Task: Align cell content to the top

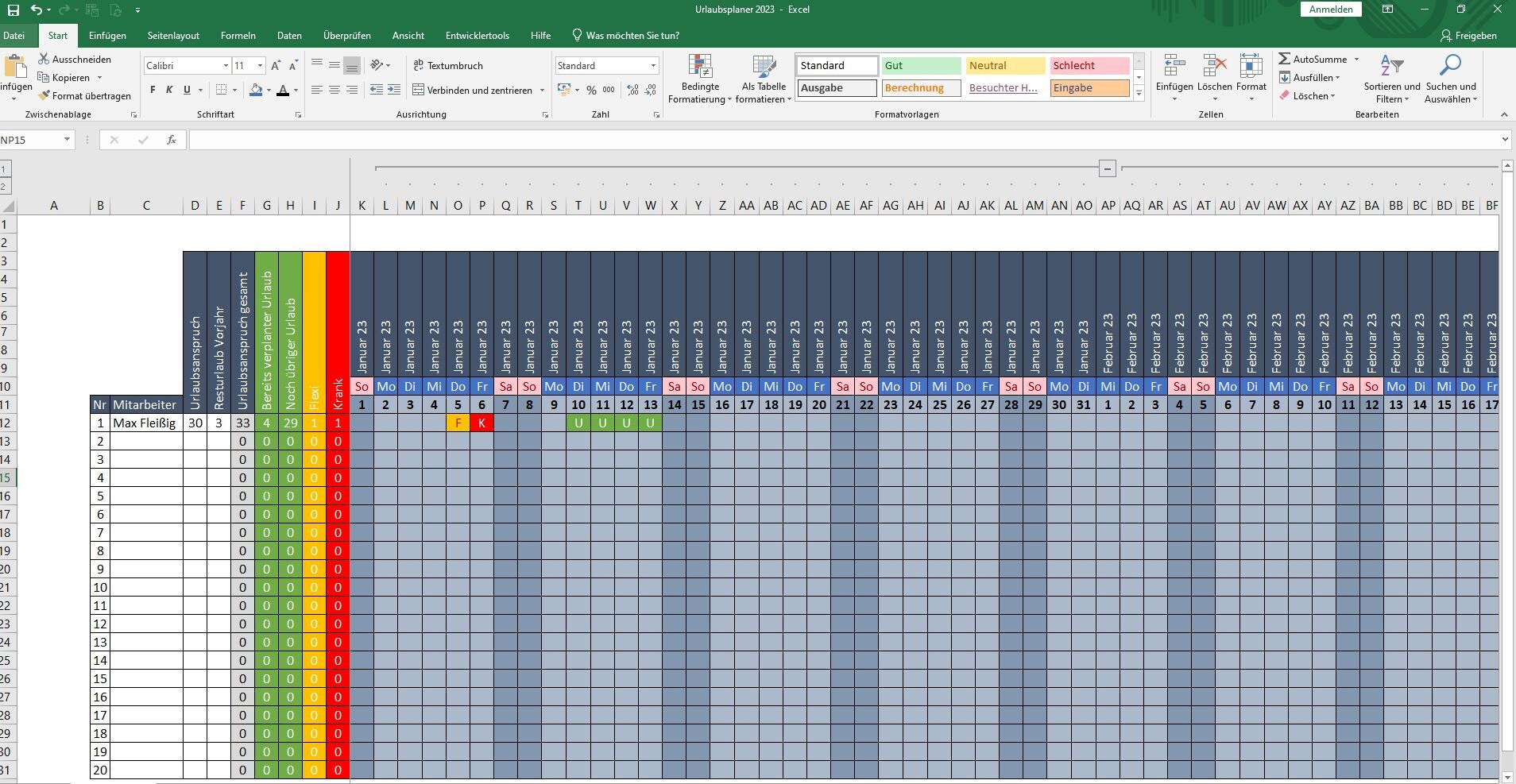Action: (317, 65)
